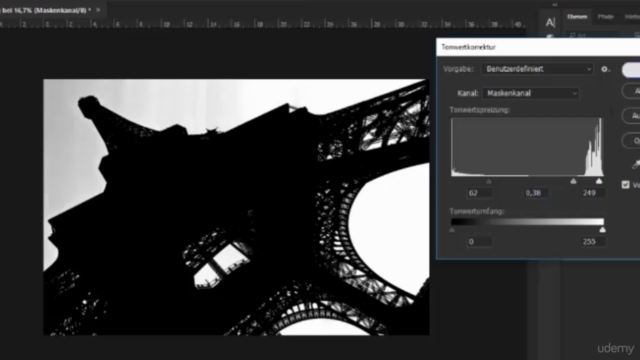This screenshot has width=640, height=360.
Task: Open the Kanal dropdown showing Maskenkanal
Action: pos(531,93)
